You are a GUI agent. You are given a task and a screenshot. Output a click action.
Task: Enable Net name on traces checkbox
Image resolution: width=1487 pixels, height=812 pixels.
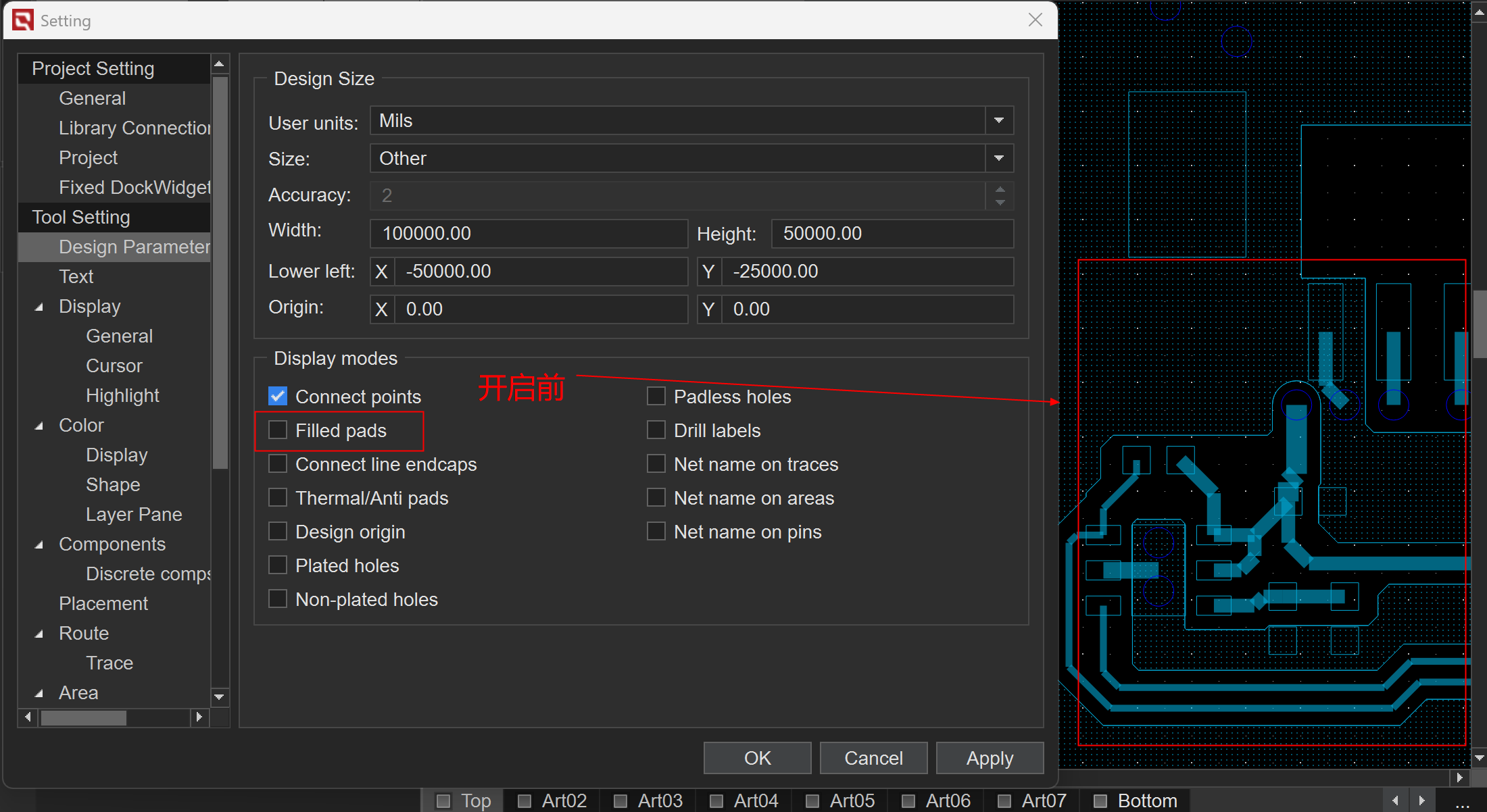point(656,464)
